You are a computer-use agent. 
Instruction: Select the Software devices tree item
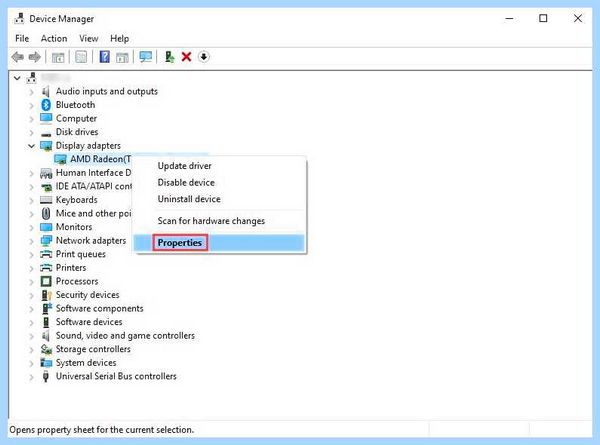(x=89, y=322)
